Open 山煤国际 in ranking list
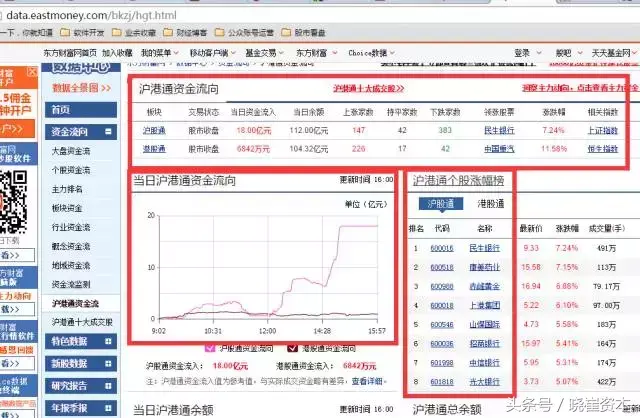 pos(484,325)
